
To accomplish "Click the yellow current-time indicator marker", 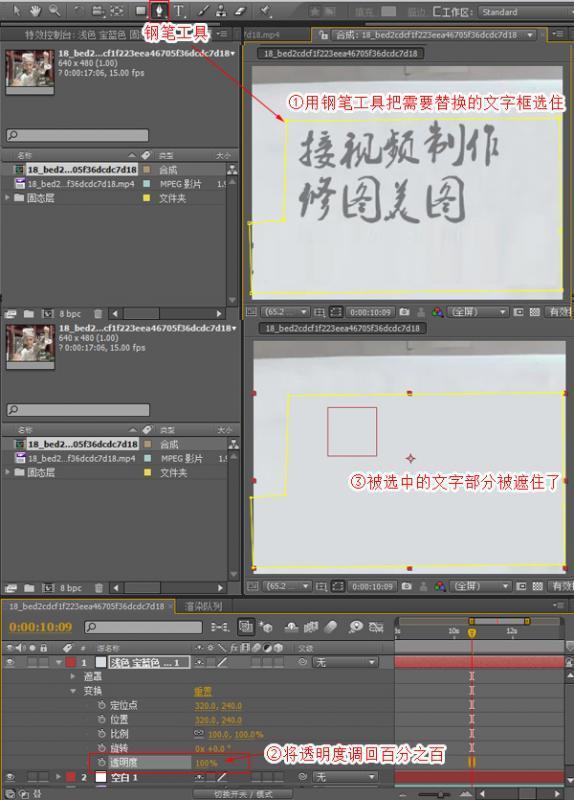I will (x=472, y=633).
